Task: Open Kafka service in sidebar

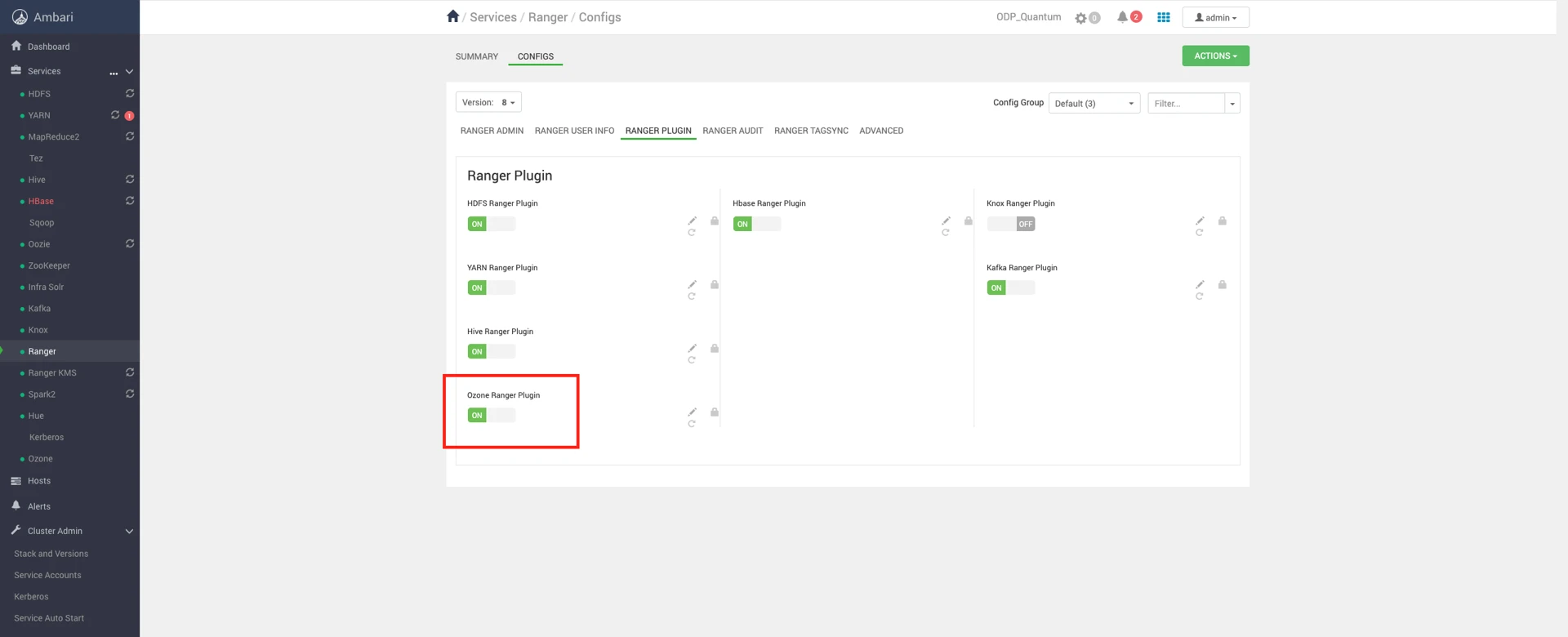Action: 39,309
